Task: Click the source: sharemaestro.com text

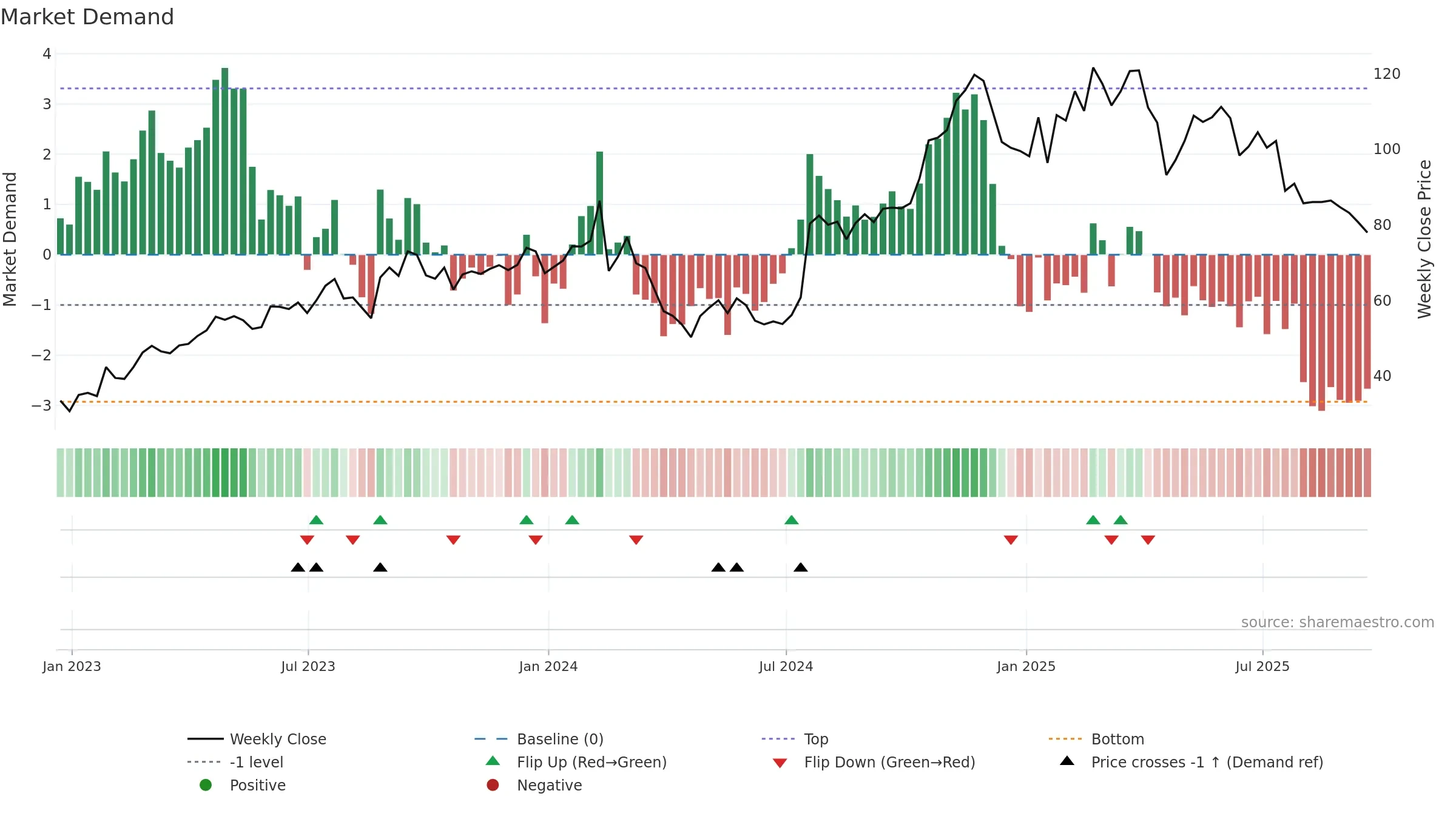Action: click(x=1338, y=622)
